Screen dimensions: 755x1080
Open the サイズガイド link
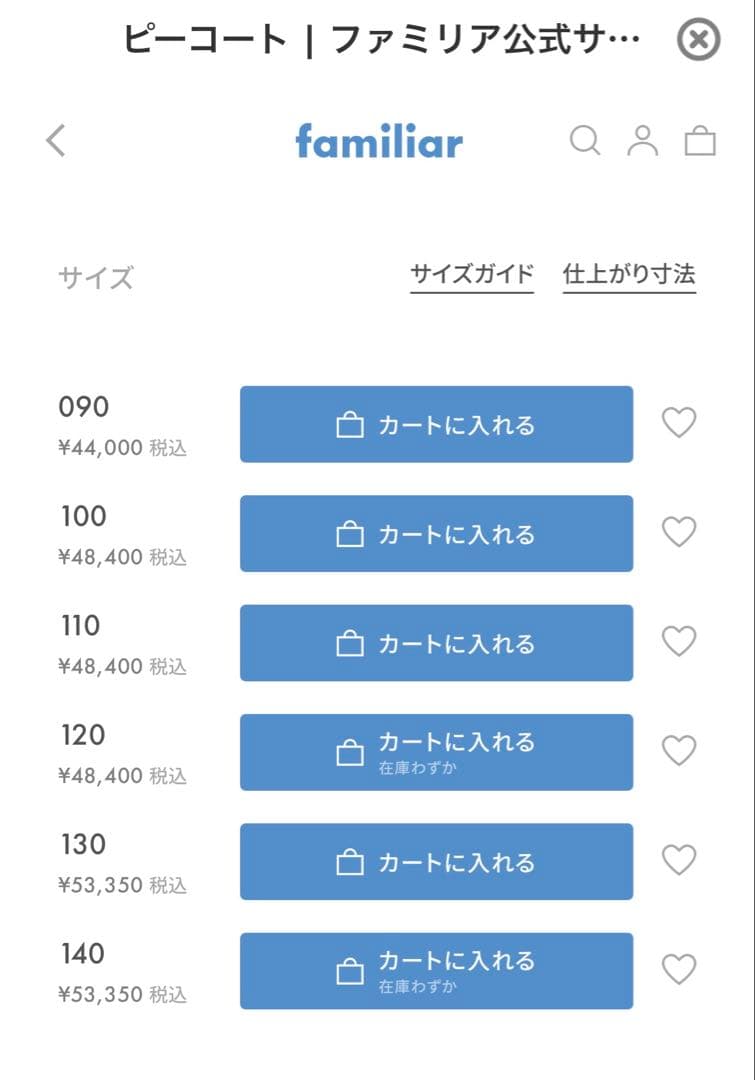tap(472, 275)
